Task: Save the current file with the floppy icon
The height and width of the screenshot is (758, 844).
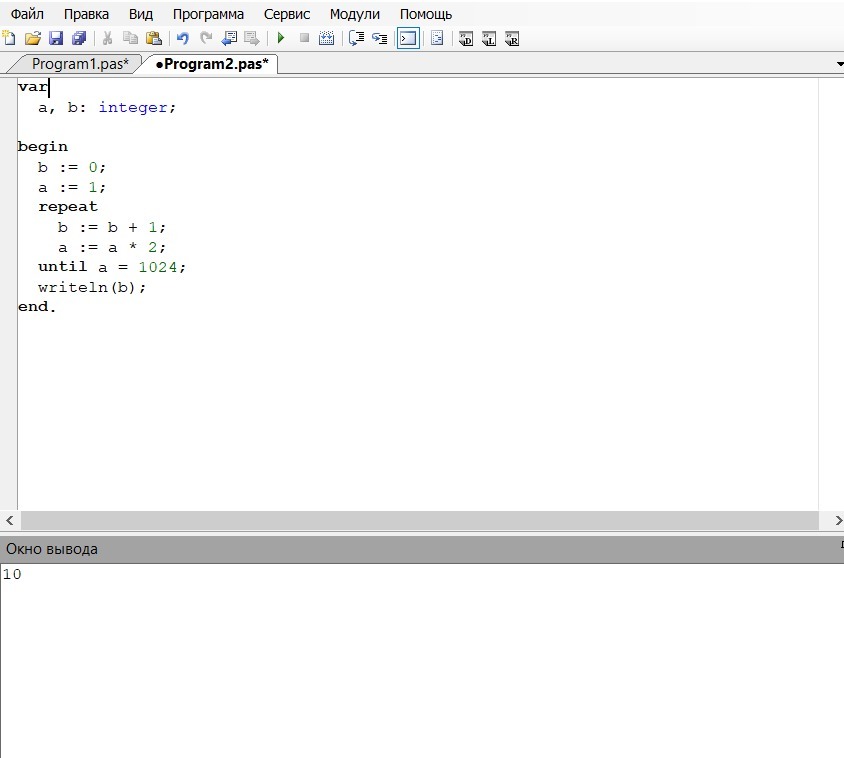Action: tap(56, 39)
